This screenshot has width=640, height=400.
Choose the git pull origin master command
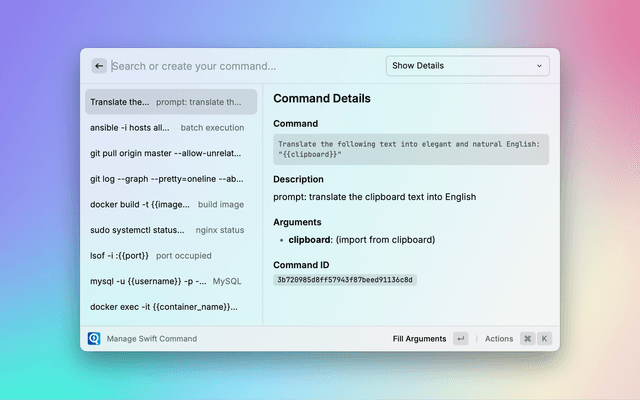coord(168,153)
